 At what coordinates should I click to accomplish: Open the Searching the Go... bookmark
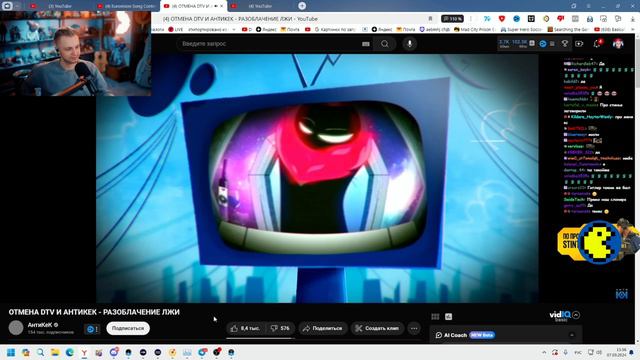(x=569, y=29)
